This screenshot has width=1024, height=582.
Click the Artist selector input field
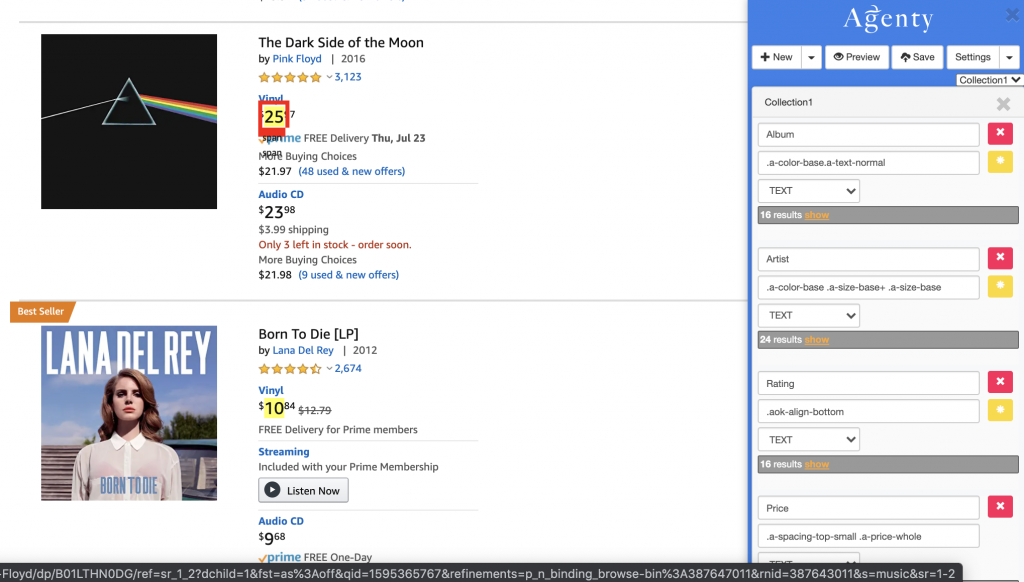coord(867,287)
